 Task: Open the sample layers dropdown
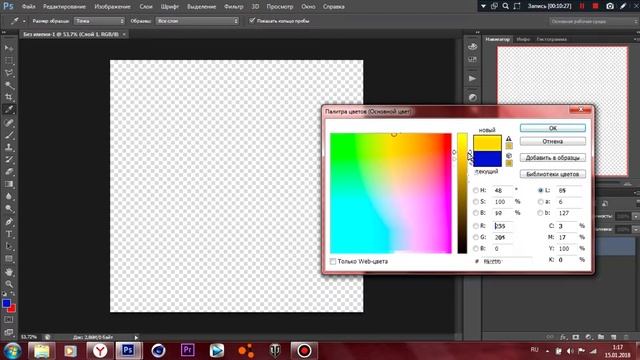coord(197,21)
